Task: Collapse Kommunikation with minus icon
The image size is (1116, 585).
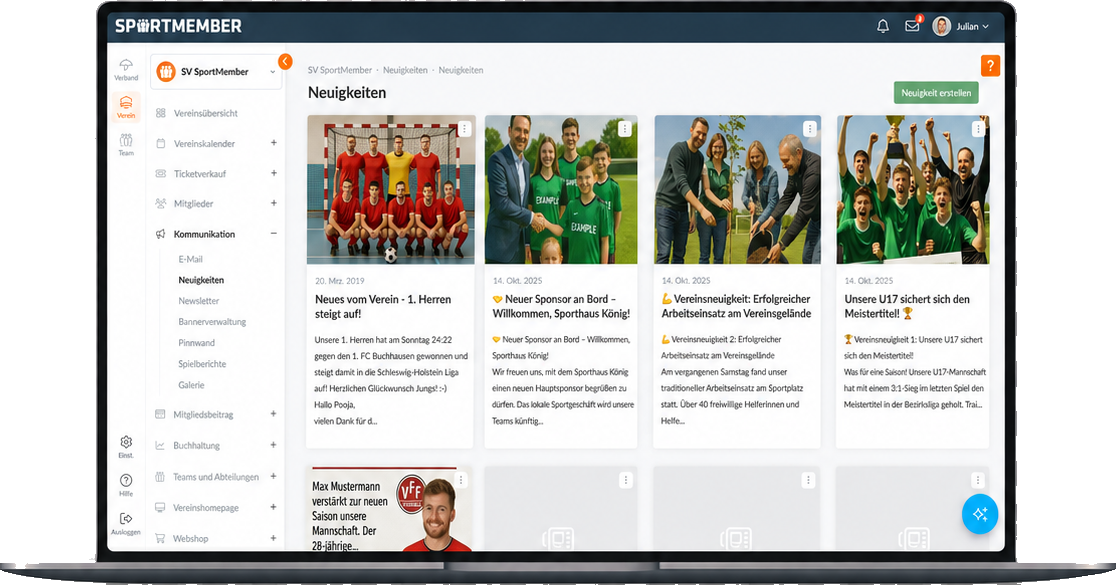Action: [273, 233]
